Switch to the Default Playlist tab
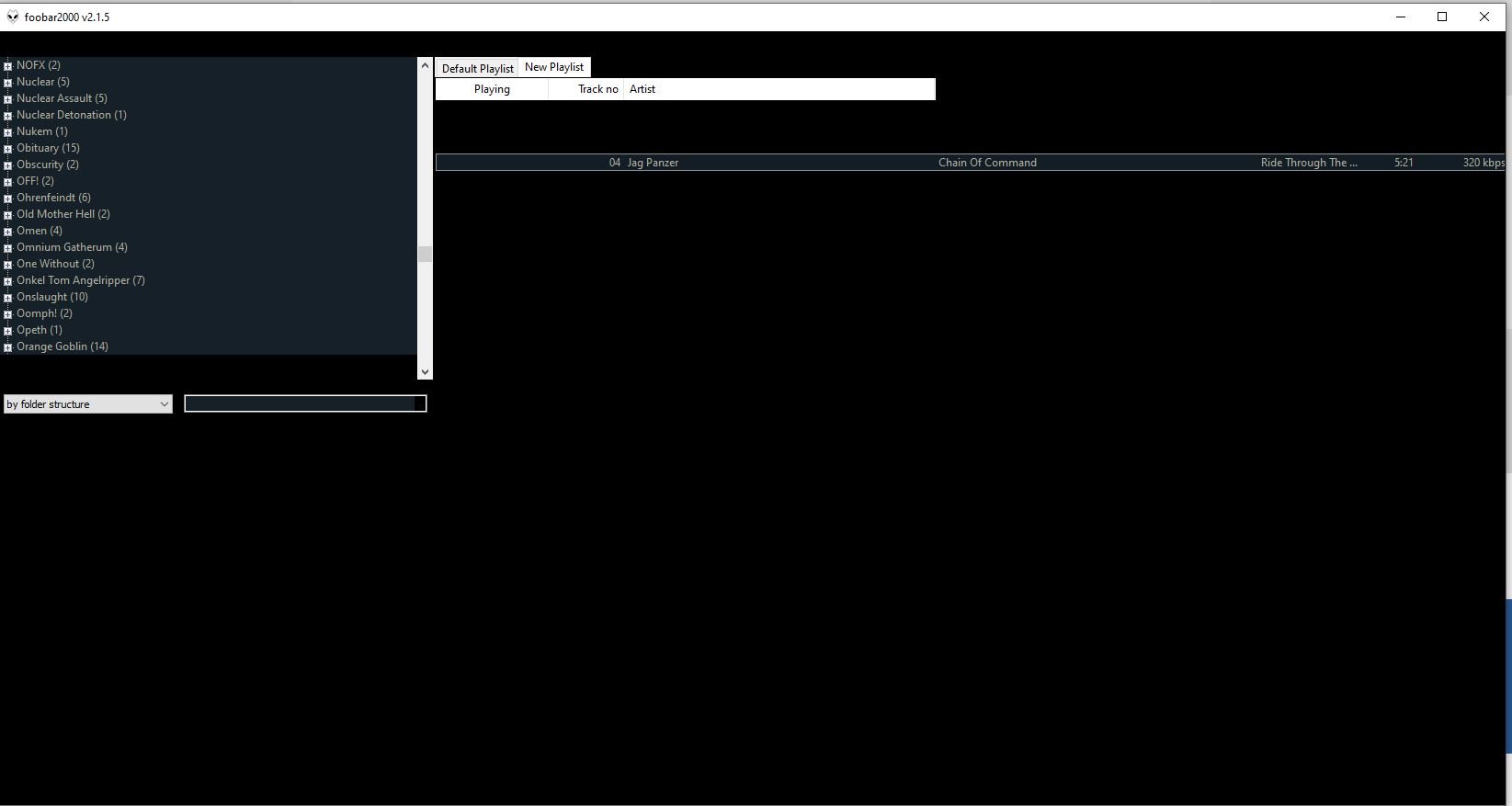1512x806 pixels. 477,69
